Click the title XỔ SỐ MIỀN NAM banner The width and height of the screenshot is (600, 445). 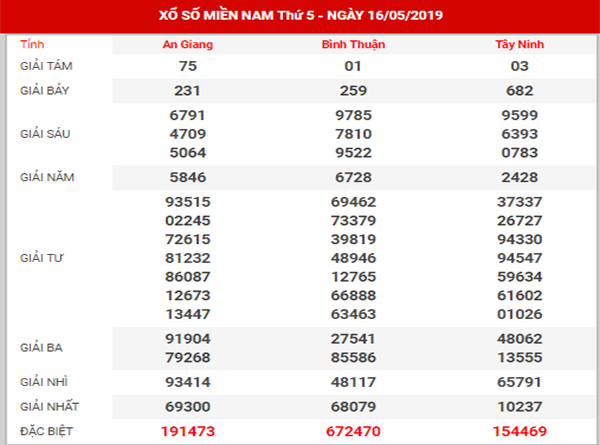[300, 17]
